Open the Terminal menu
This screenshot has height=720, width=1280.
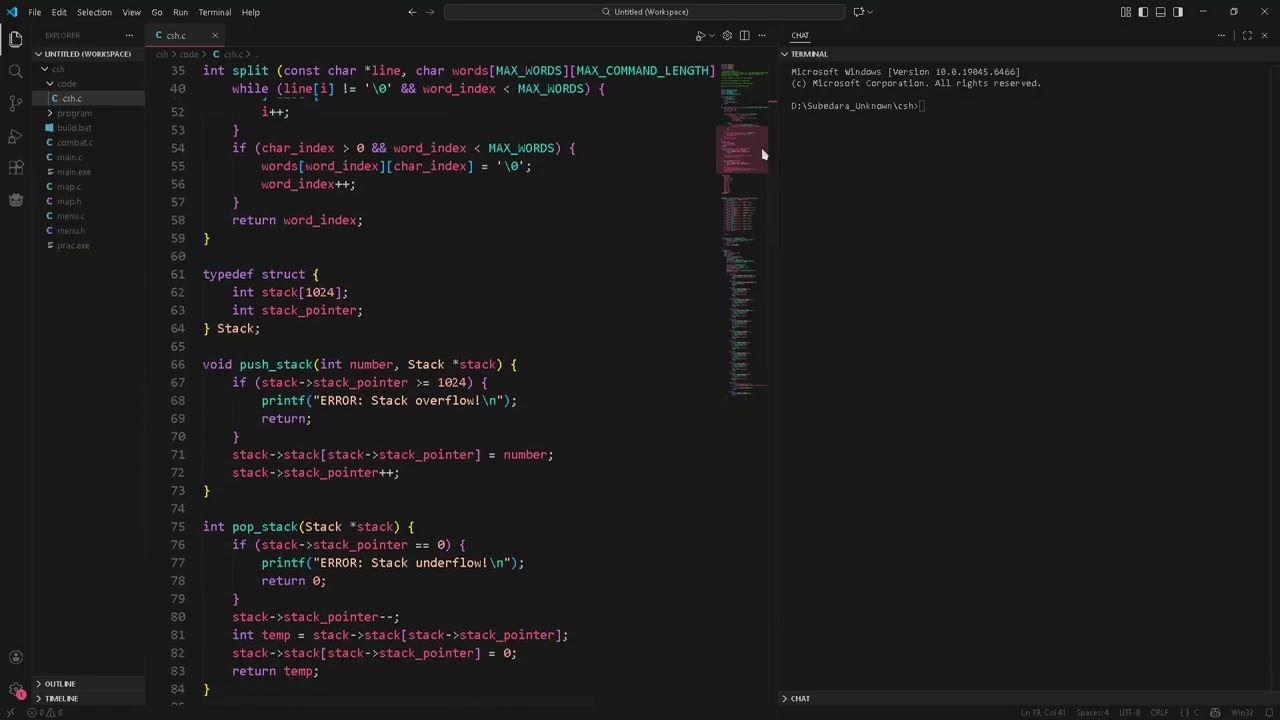[215, 12]
